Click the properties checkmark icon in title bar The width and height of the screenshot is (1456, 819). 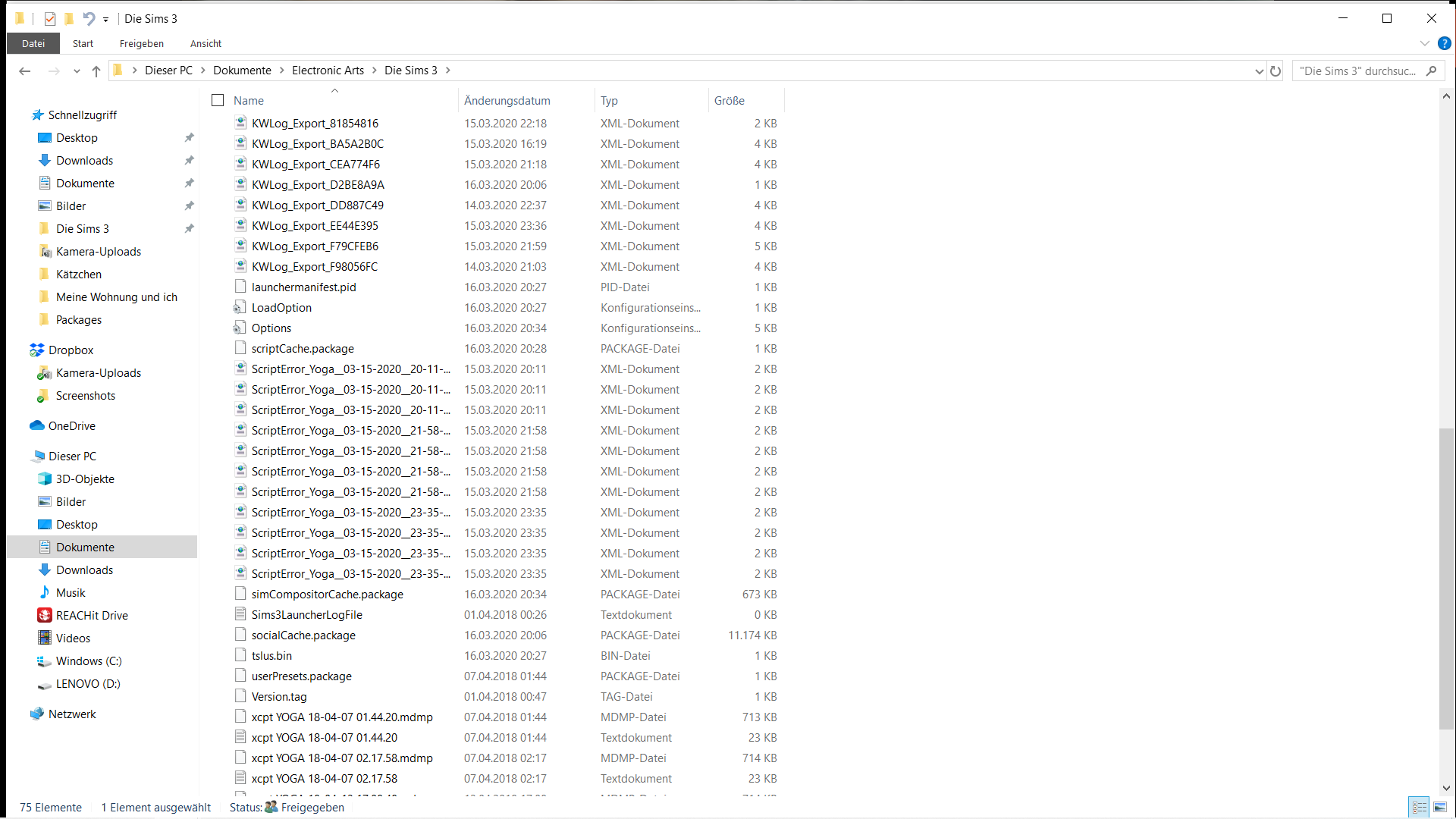pyautogui.click(x=50, y=19)
